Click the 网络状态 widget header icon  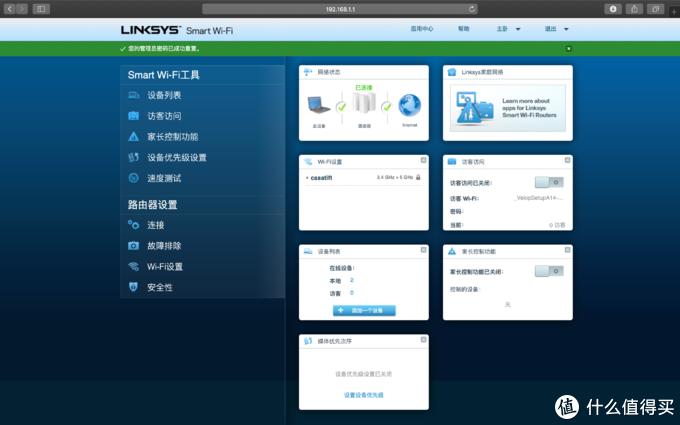308,72
